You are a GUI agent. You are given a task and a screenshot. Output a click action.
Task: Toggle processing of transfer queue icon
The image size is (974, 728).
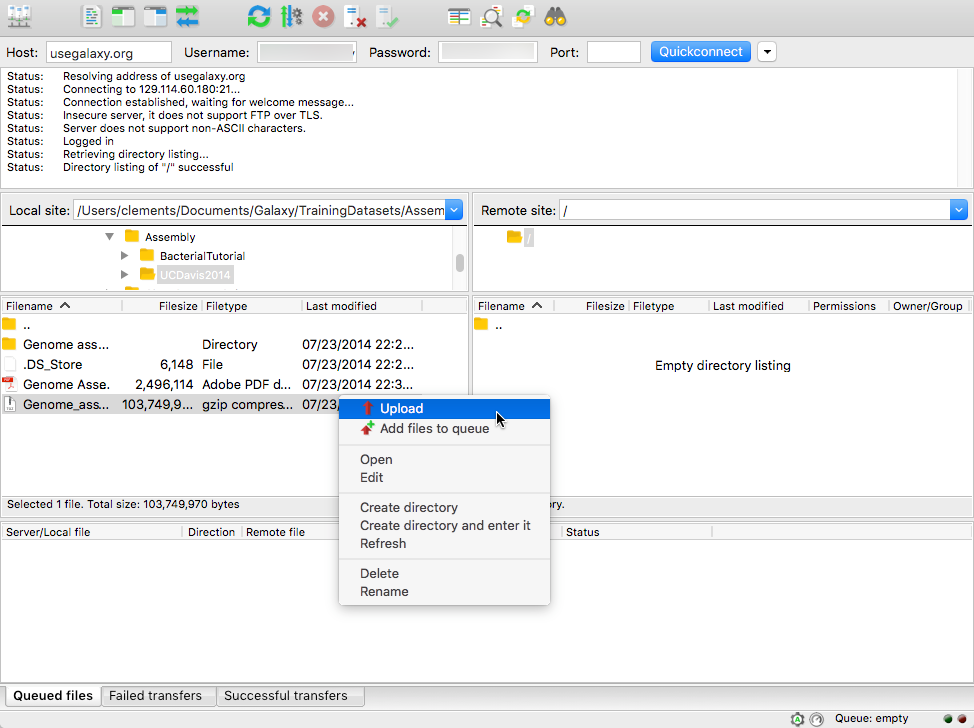tap(291, 17)
